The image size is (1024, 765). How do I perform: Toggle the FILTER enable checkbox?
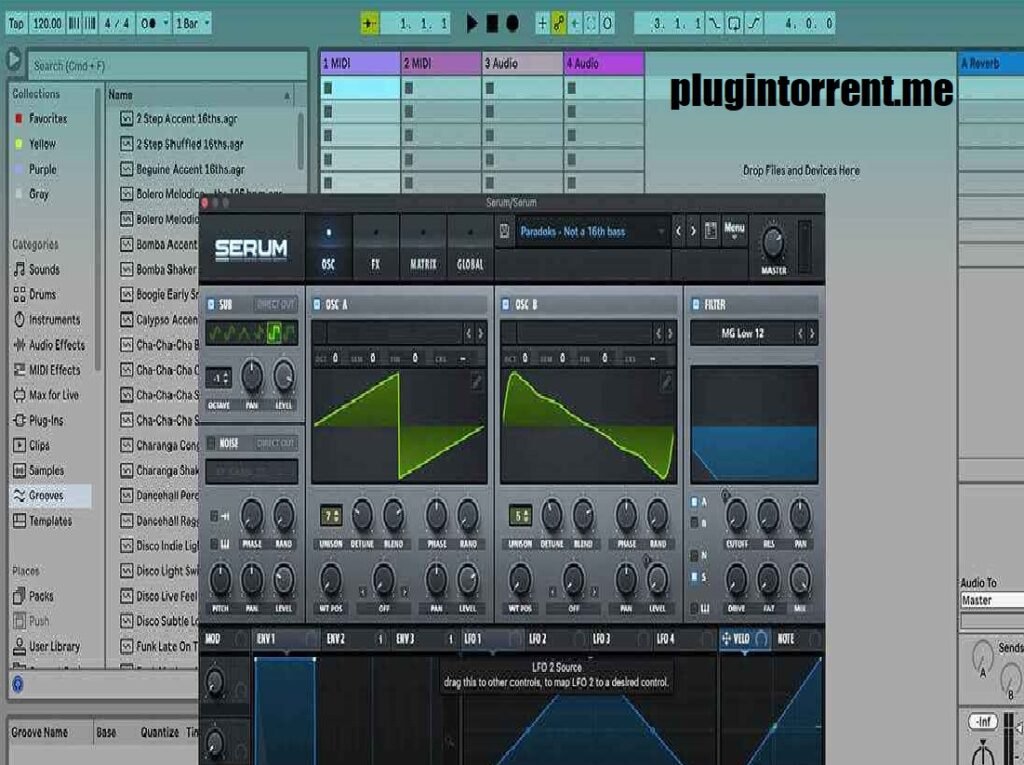click(696, 304)
